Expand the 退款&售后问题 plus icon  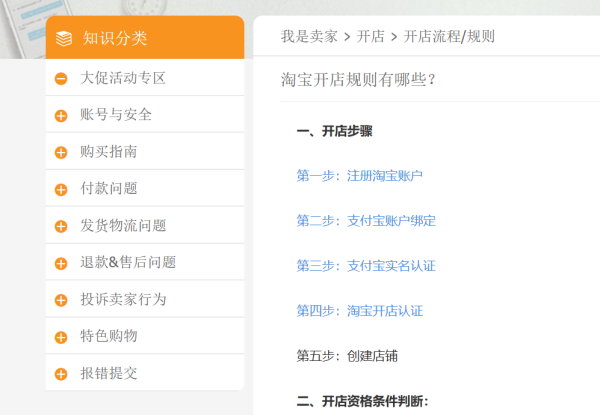(x=61, y=263)
